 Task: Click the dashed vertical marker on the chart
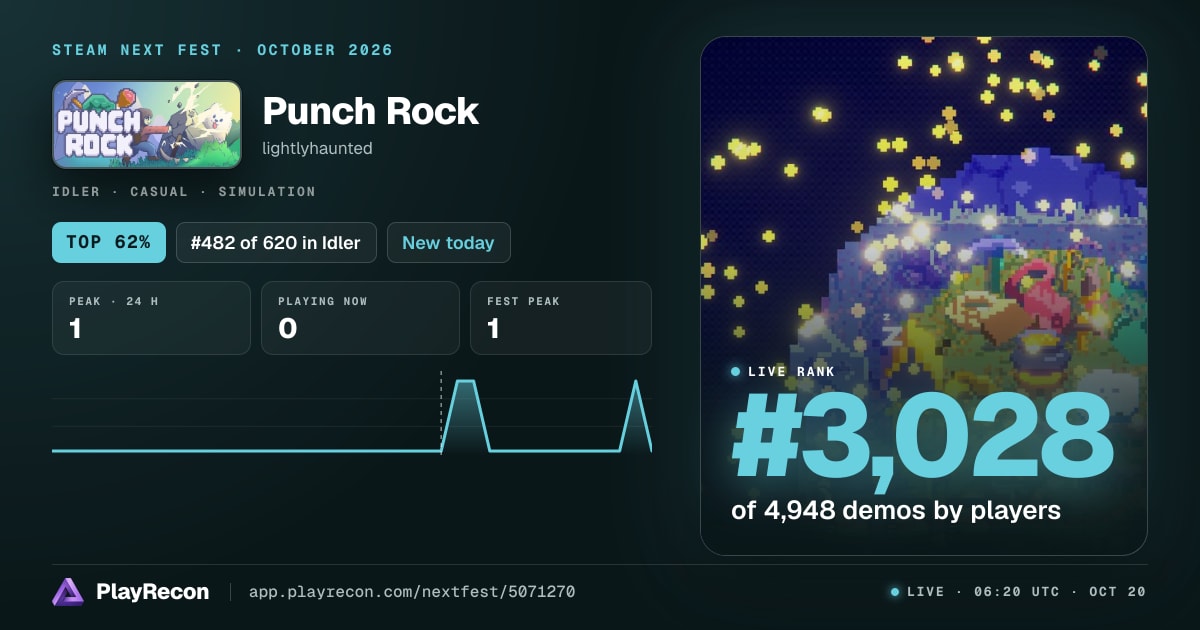[441, 412]
